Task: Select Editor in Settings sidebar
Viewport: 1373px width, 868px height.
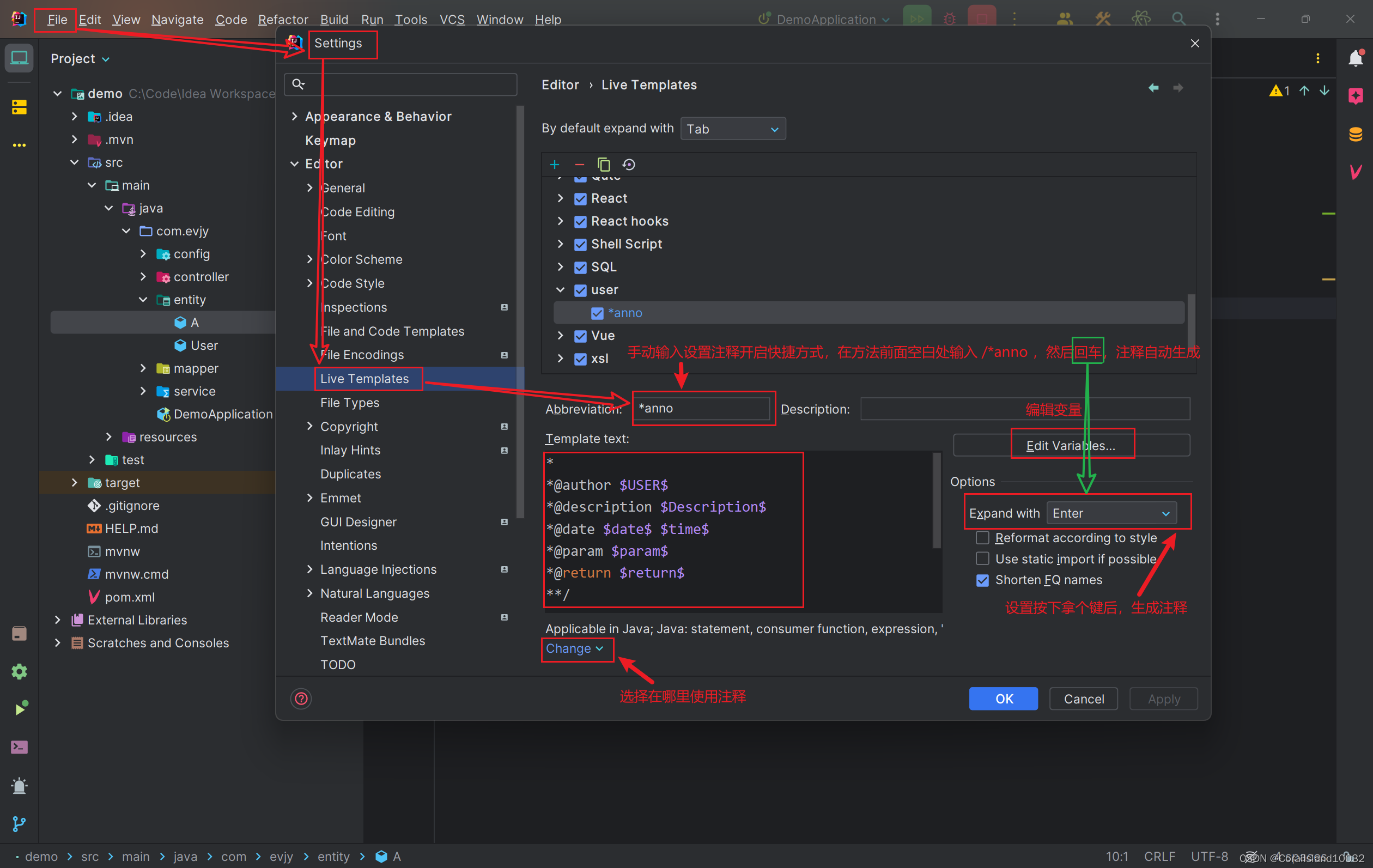Action: tap(322, 163)
